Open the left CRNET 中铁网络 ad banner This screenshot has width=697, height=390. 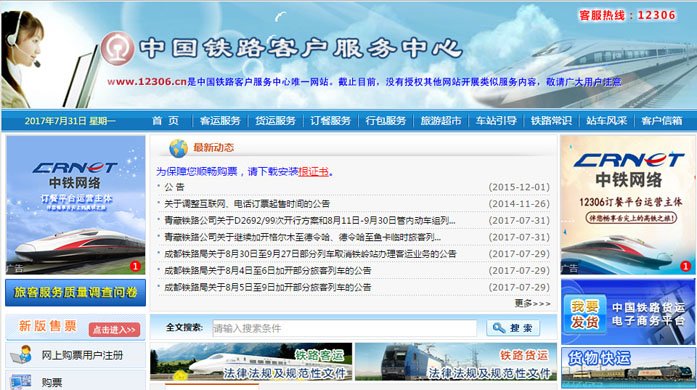pyautogui.click(x=76, y=205)
